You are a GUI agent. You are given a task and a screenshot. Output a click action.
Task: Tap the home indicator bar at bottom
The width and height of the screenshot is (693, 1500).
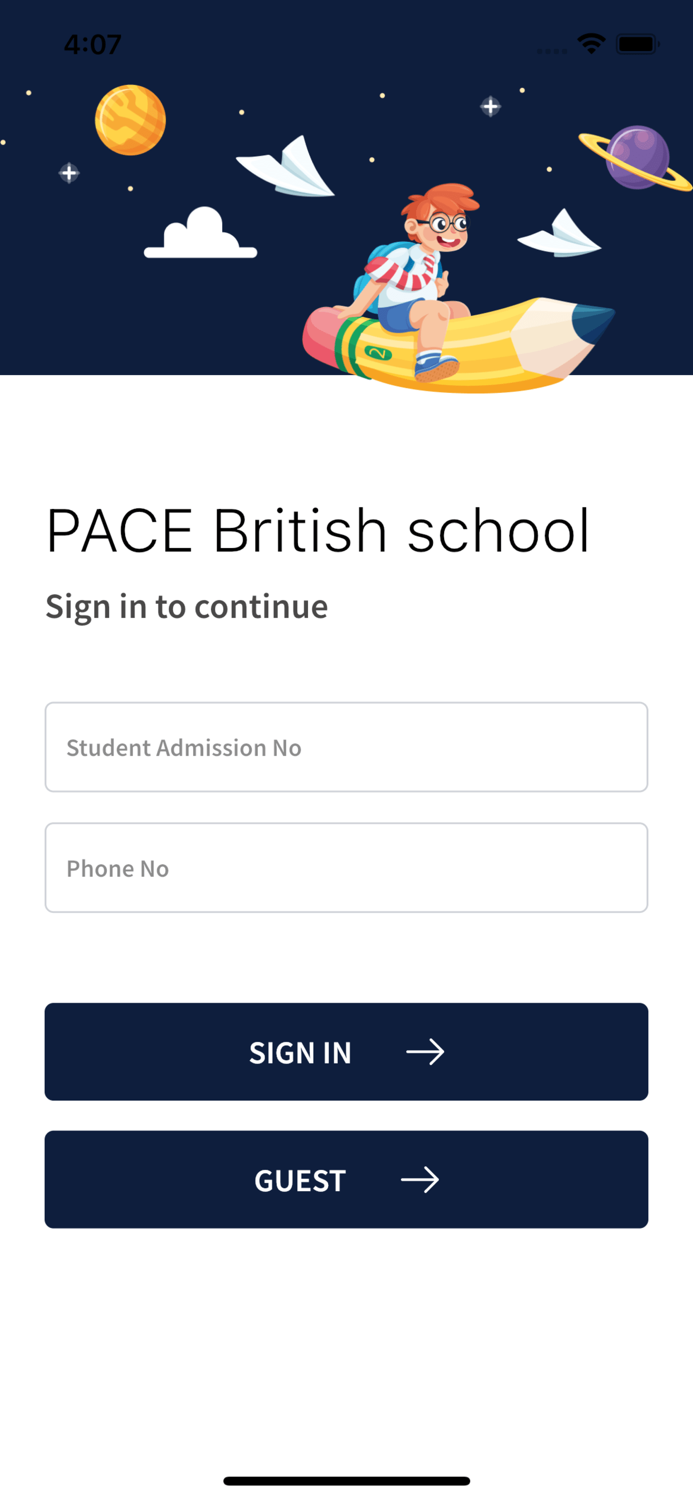346,1481
